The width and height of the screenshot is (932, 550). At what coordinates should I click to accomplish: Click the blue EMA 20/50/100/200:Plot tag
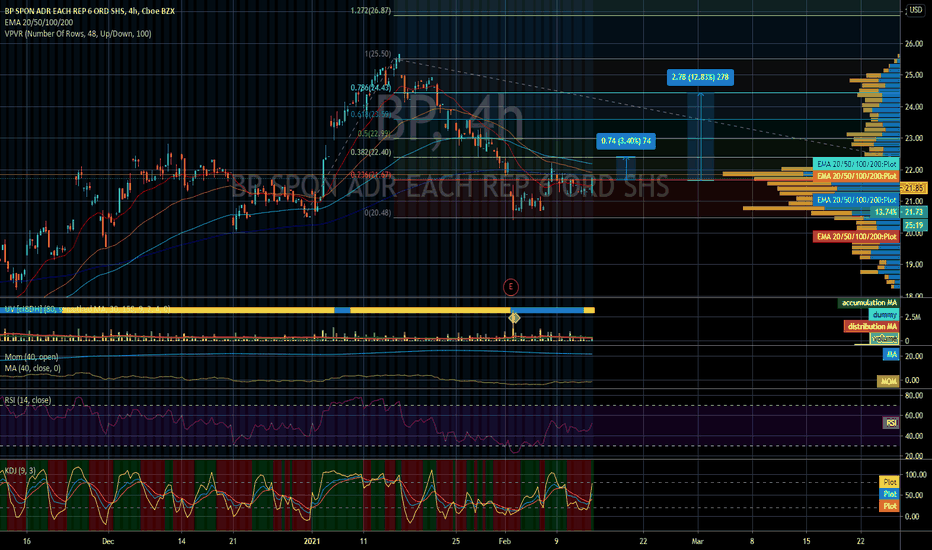click(856, 200)
